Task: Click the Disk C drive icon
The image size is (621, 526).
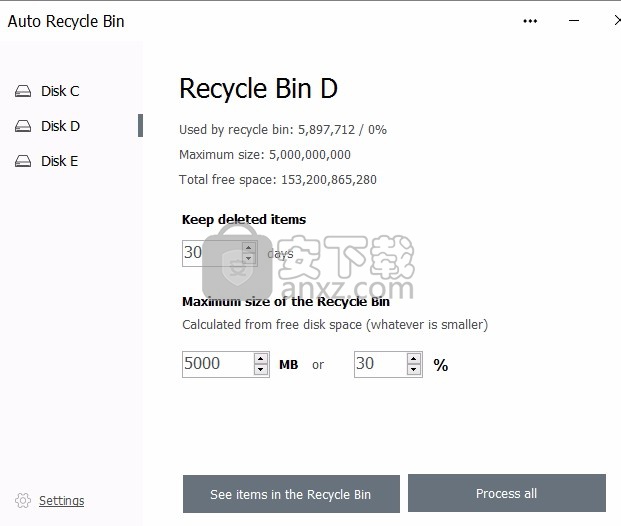Action: click(23, 91)
